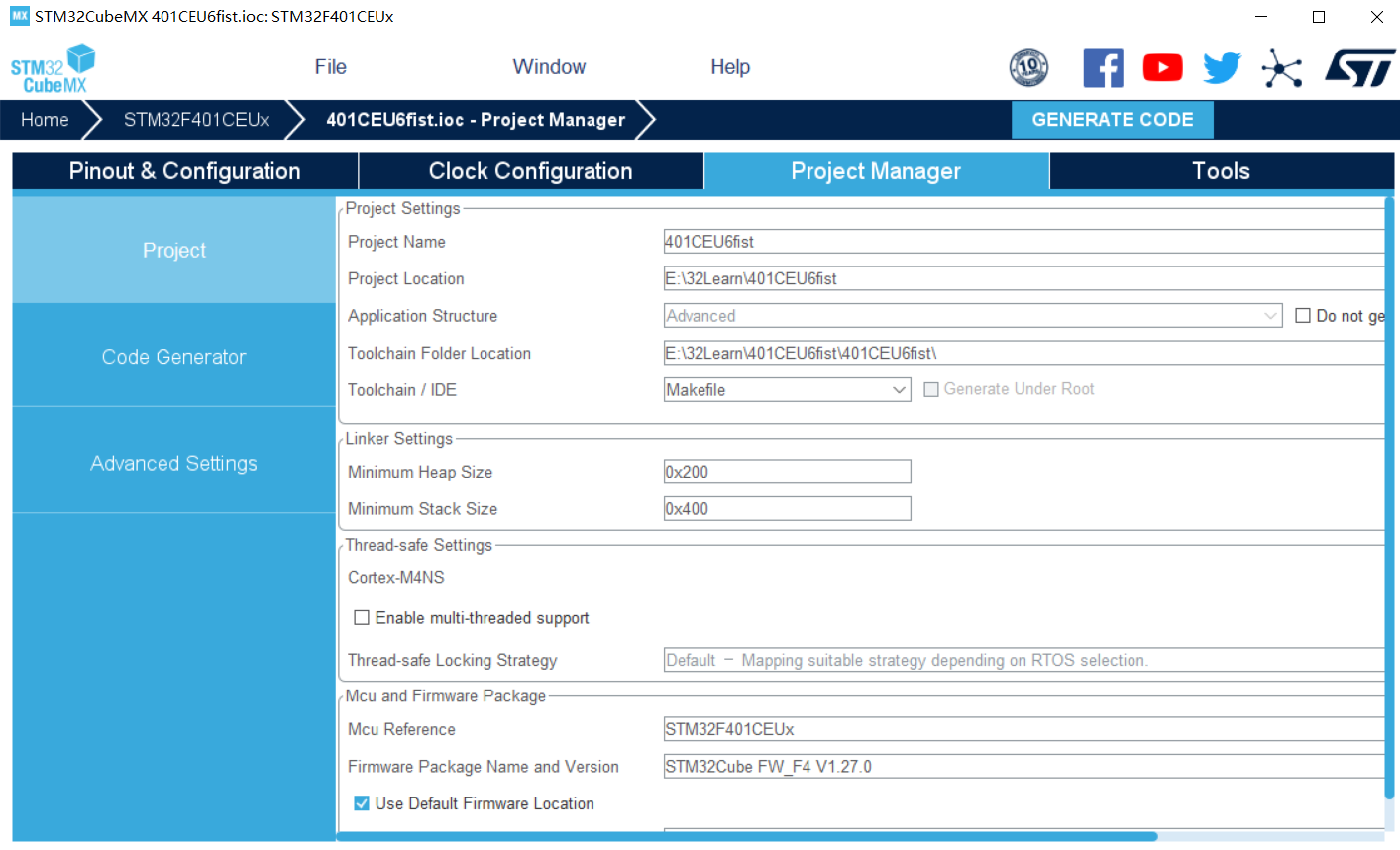
Task: Click the 'Toolchain / IDE' label
Action: pos(402,390)
